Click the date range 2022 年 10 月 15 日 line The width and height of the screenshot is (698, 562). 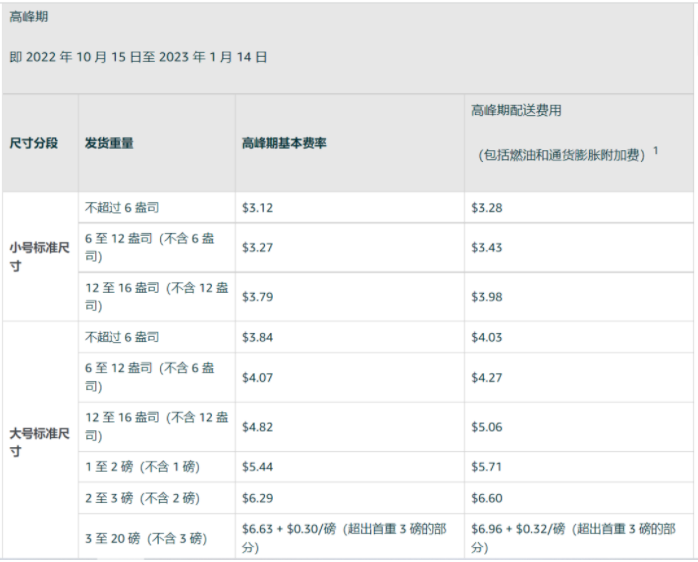coord(138,58)
